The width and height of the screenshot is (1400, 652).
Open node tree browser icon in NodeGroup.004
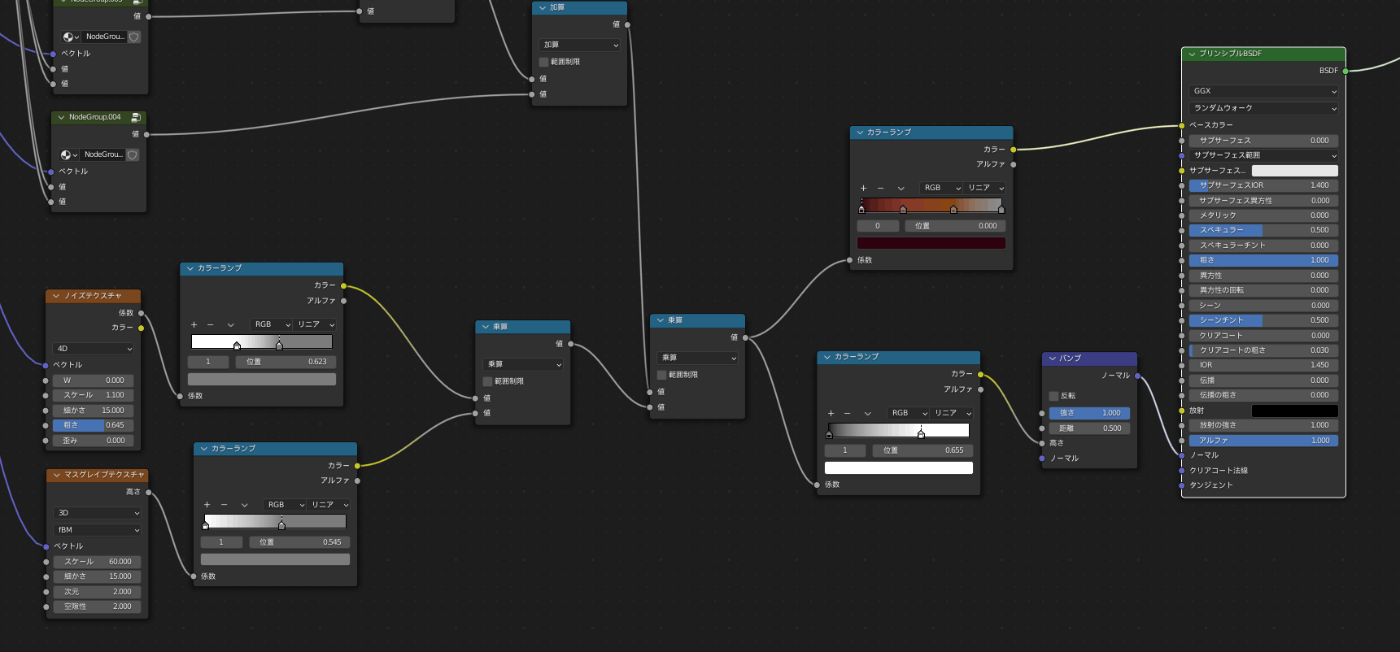(69, 155)
